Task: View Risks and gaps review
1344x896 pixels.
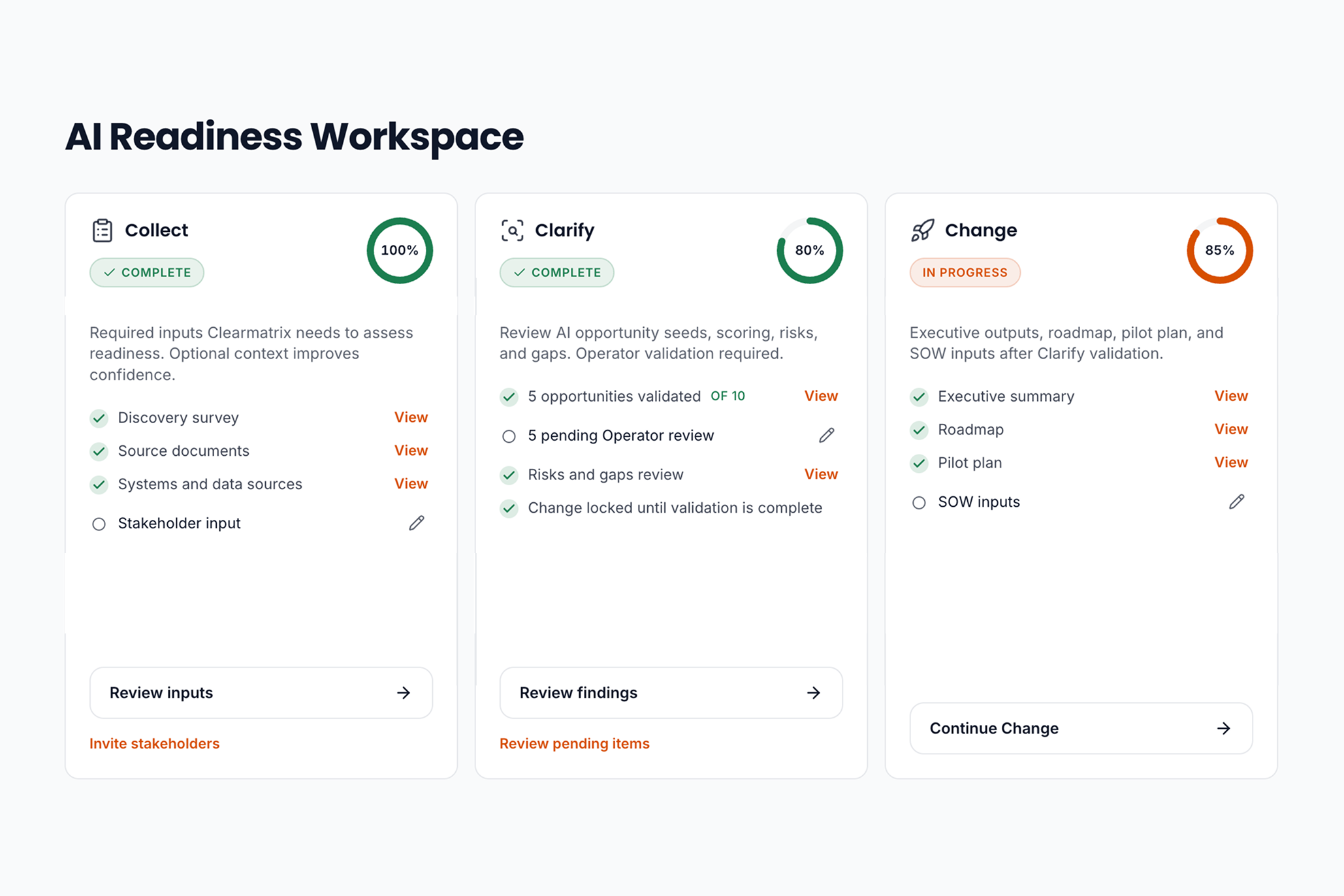Action: pyautogui.click(x=821, y=474)
